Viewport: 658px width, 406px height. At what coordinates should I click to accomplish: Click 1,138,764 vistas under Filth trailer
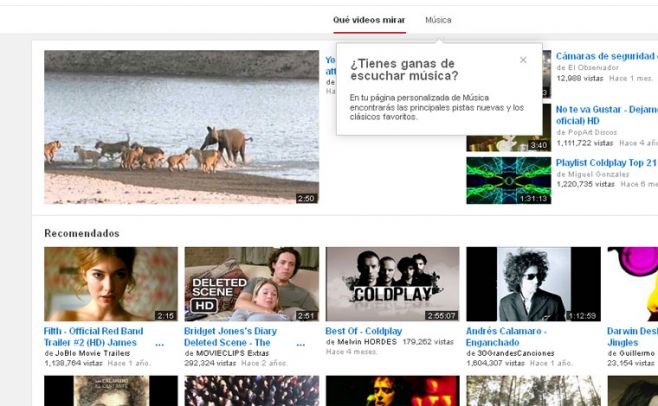pyautogui.click(x=73, y=363)
